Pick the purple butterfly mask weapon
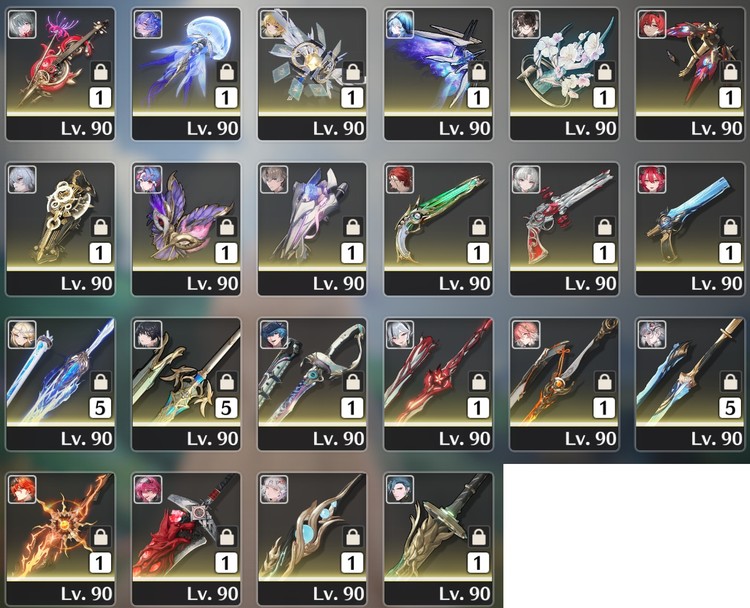This screenshot has width=750, height=608. pyautogui.click(x=186, y=229)
